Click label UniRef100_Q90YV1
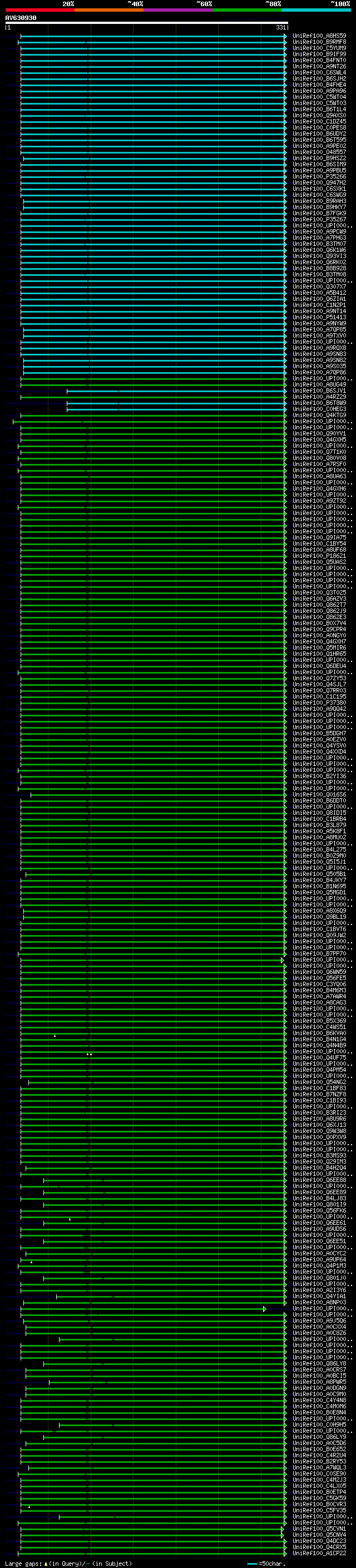Screen dimensions: 356x1568 [x=319, y=433]
